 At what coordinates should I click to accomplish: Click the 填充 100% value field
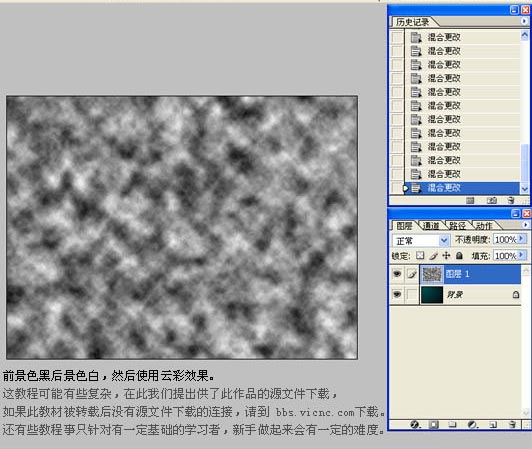pos(506,255)
